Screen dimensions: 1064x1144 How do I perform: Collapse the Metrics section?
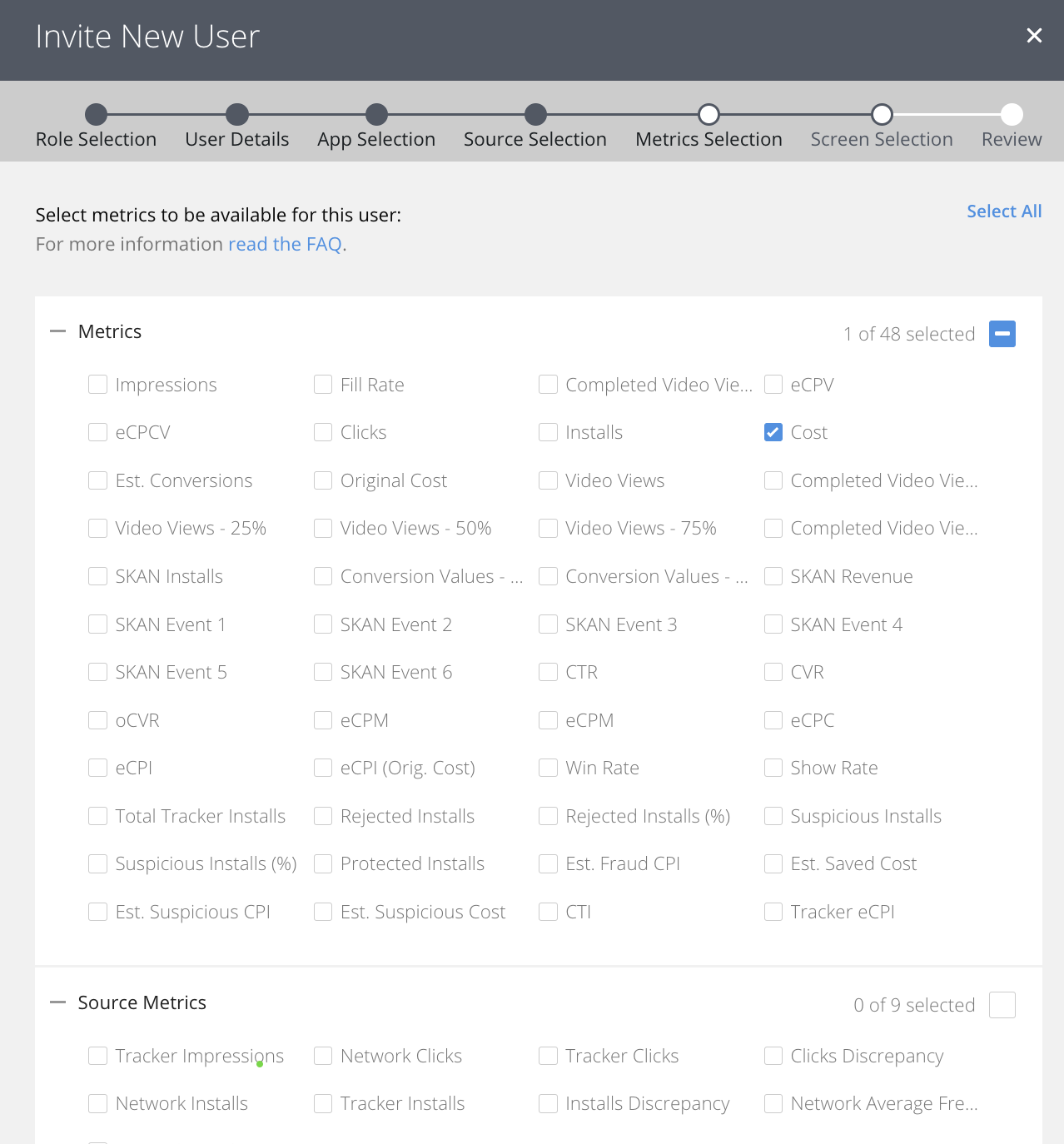[x=57, y=331]
